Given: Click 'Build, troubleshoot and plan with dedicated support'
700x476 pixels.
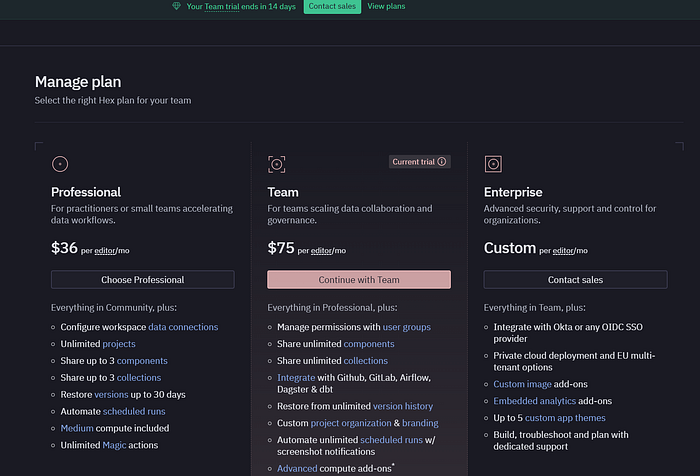Looking at the screenshot, I should (561, 440).
